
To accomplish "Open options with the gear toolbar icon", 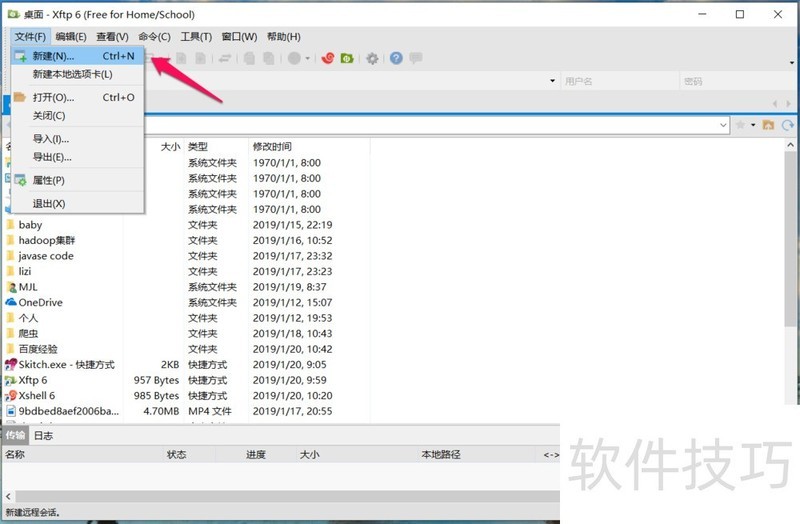I will 372,58.
